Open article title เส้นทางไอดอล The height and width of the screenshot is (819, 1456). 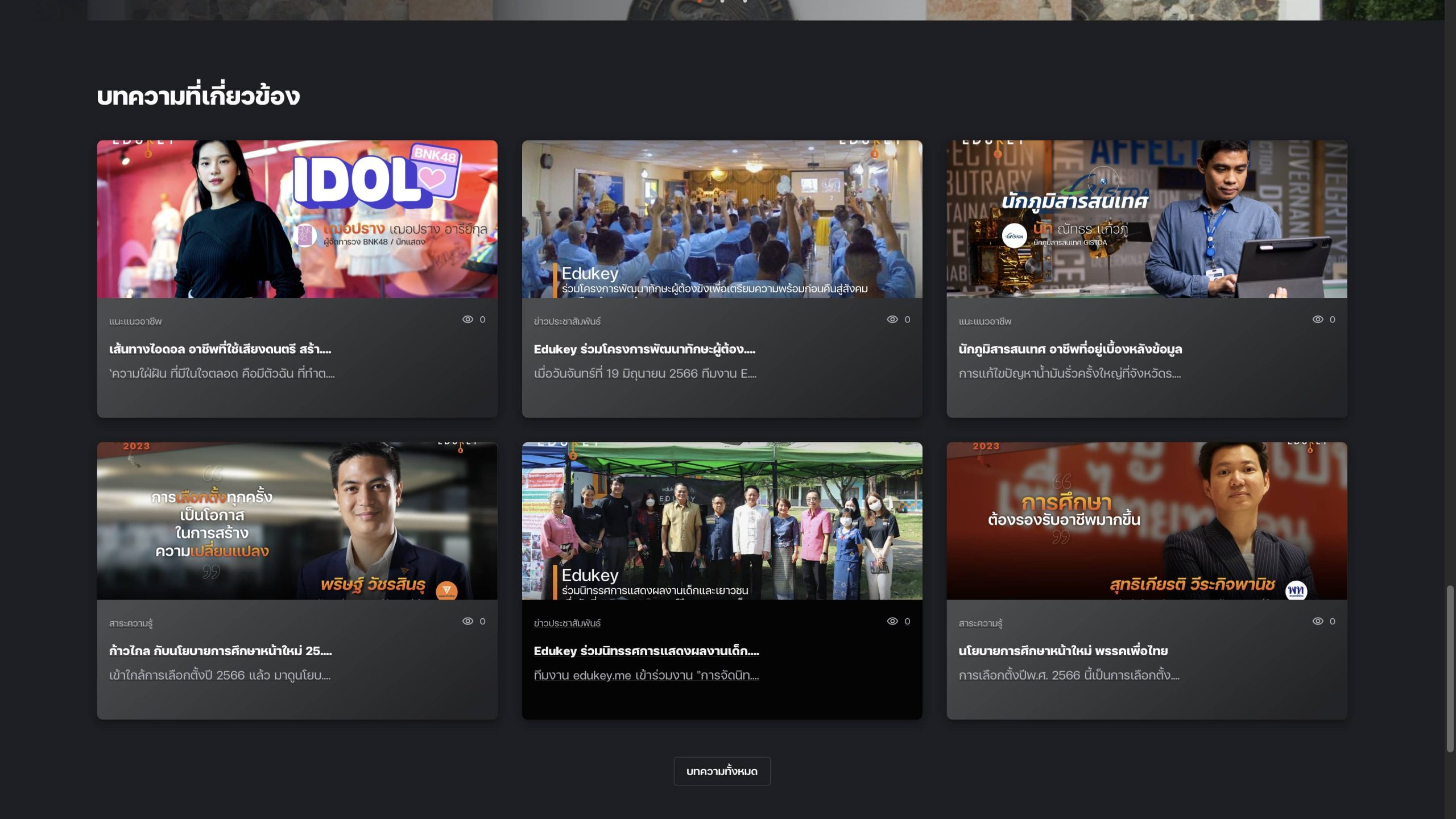click(x=220, y=349)
